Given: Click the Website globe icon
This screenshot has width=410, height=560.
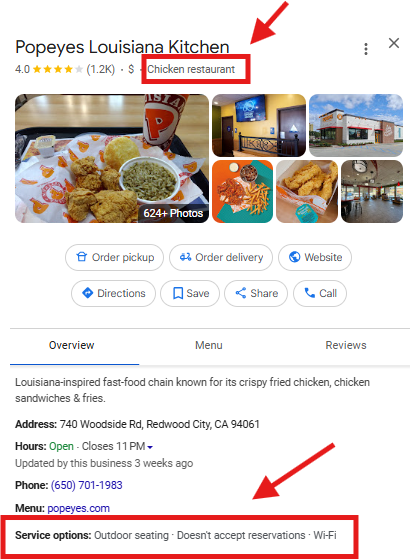Looking at the screenshot, I should [294, 257].
